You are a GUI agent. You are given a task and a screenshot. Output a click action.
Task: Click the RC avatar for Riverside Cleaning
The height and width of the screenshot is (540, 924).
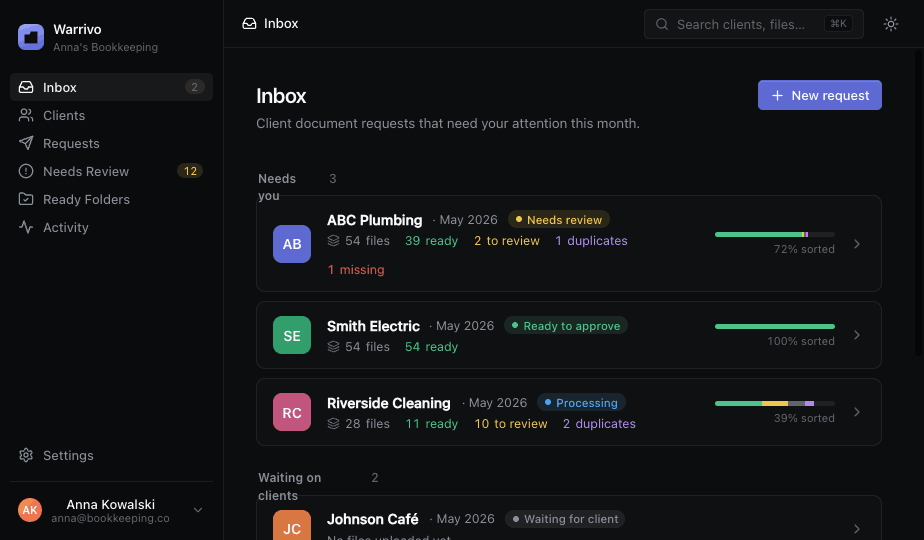click(x=292, y=412)
